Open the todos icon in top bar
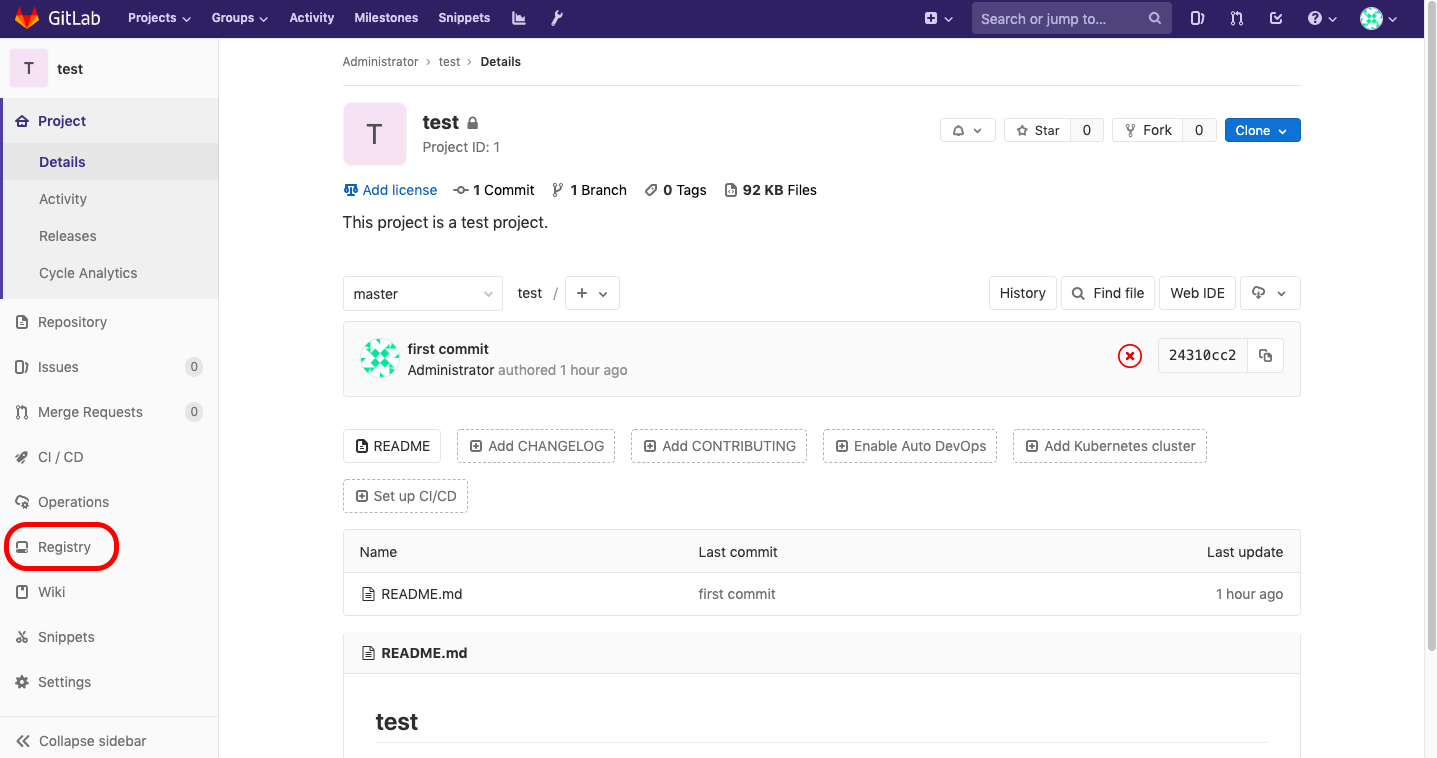Image resolution: width=1437 pixels, height=758 pixels. click(1275, 18)
